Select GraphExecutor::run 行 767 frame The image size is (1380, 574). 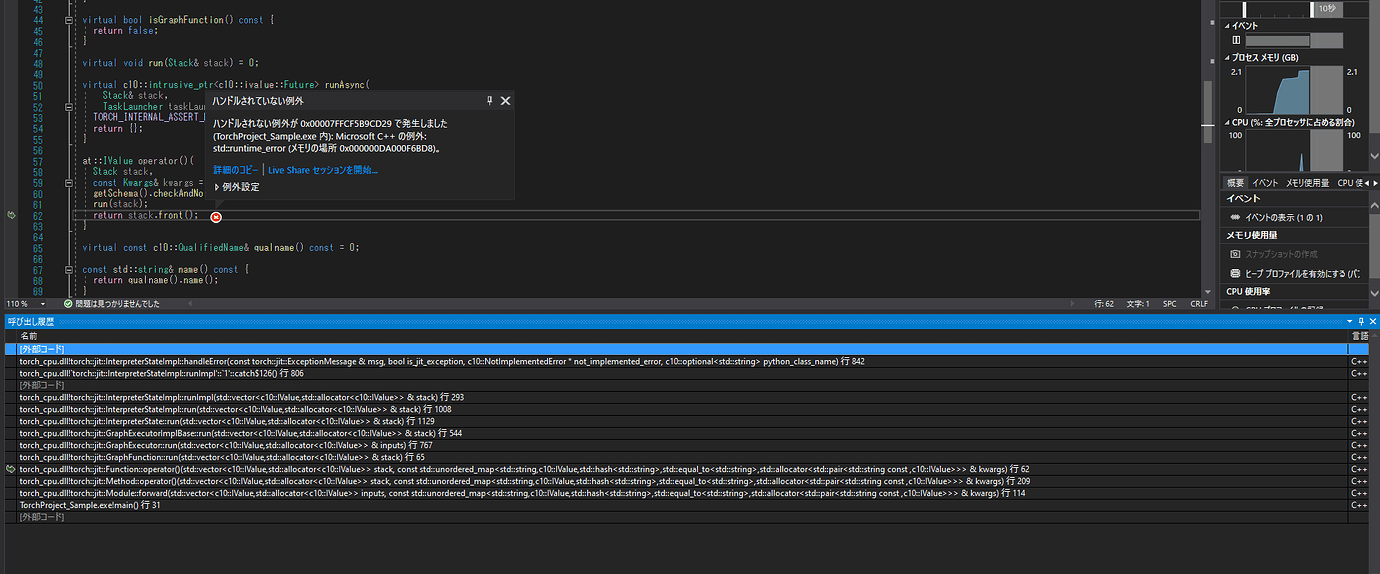pyautogui.click(x=686, y=445)
